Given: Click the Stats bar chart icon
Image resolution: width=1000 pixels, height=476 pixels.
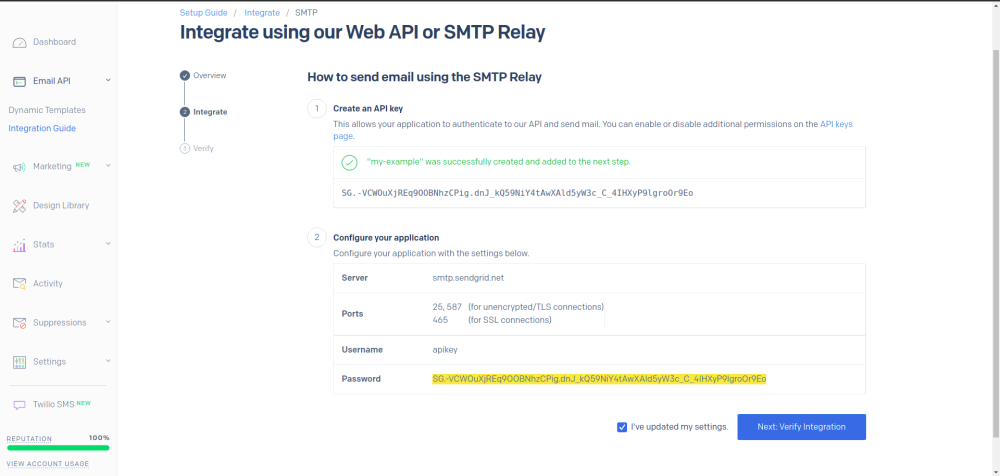Looking at the screenshot, I should point(19,245).
